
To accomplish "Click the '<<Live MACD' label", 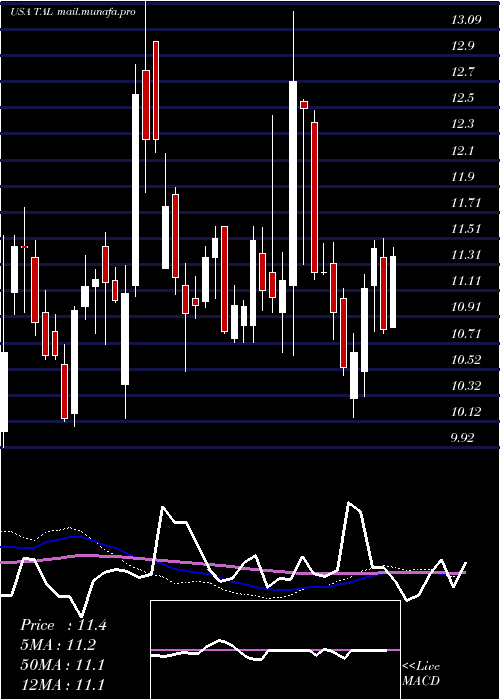I will click(421, 674).
